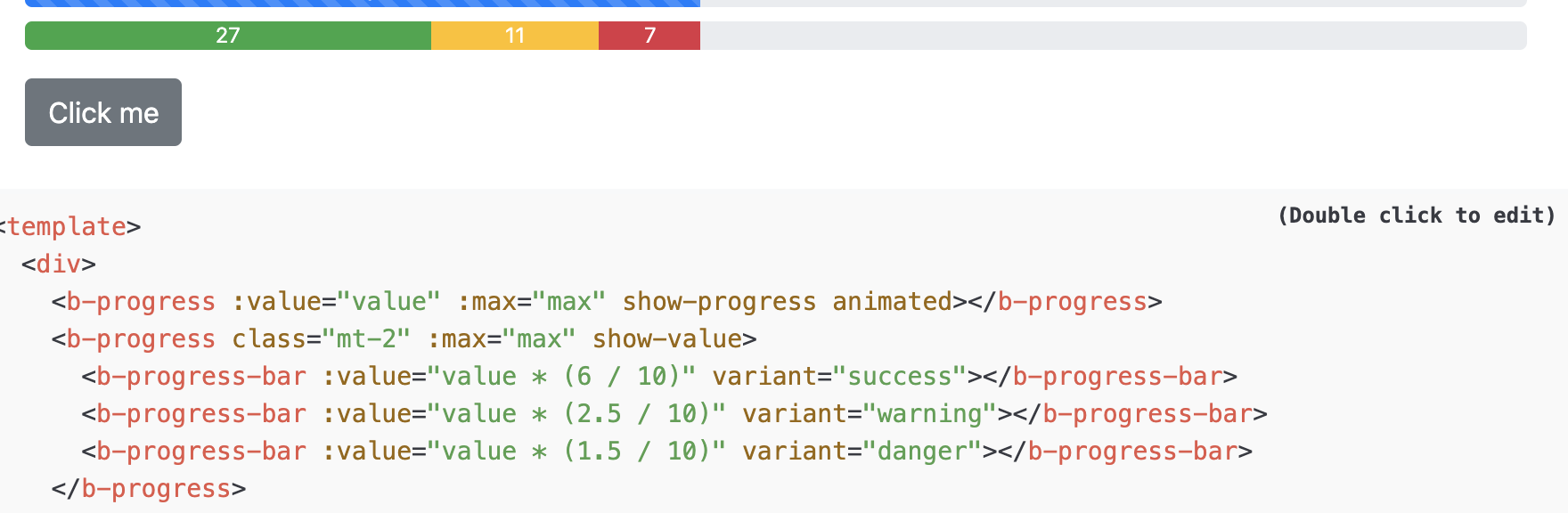Click the empty gray portion of the progress track
1568x513 pixels.
point(1114,37)
